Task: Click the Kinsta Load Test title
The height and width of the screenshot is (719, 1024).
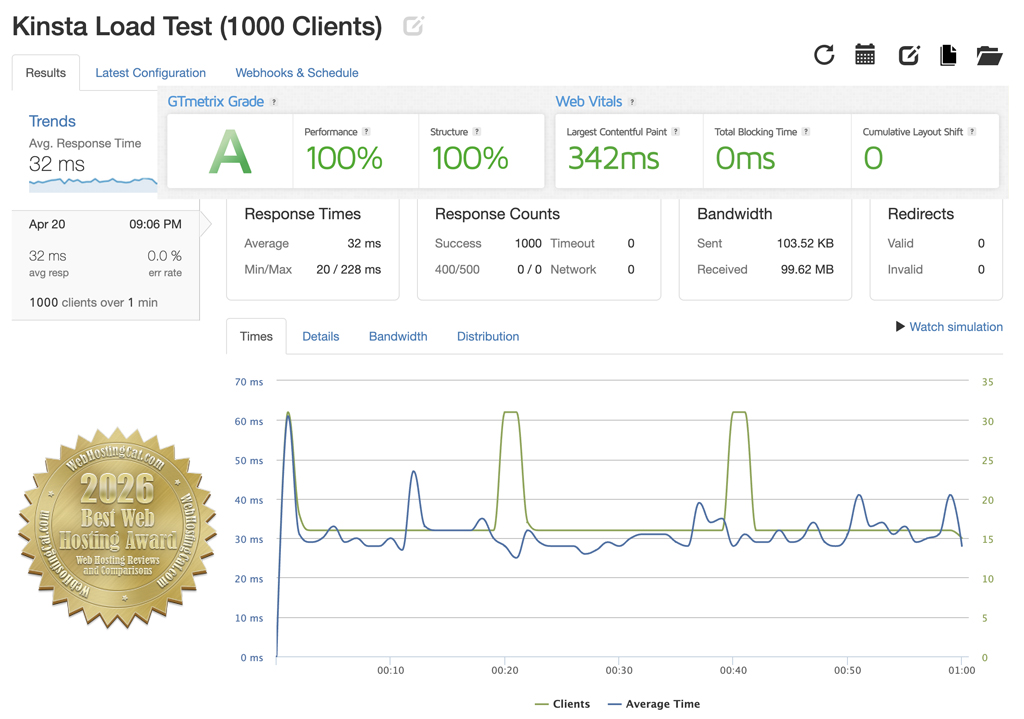Action: coord(197,27)
